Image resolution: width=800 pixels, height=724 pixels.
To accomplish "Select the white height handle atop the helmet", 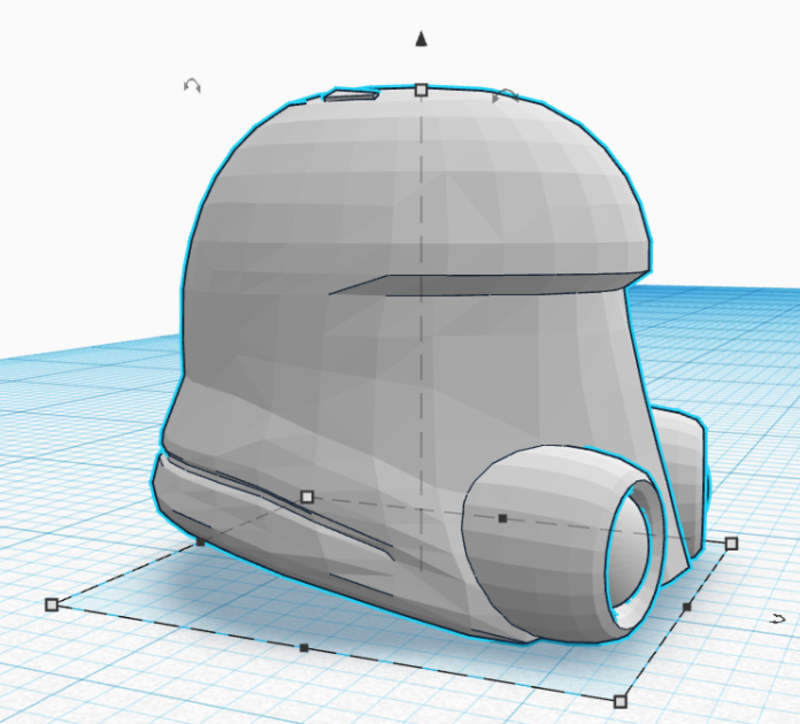I will click(x=421, y=90).
